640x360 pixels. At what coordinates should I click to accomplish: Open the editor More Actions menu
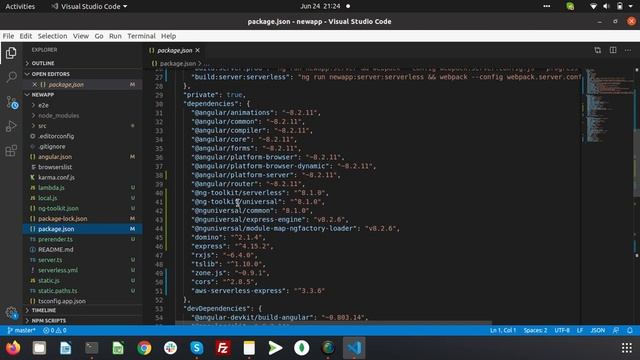628,50
